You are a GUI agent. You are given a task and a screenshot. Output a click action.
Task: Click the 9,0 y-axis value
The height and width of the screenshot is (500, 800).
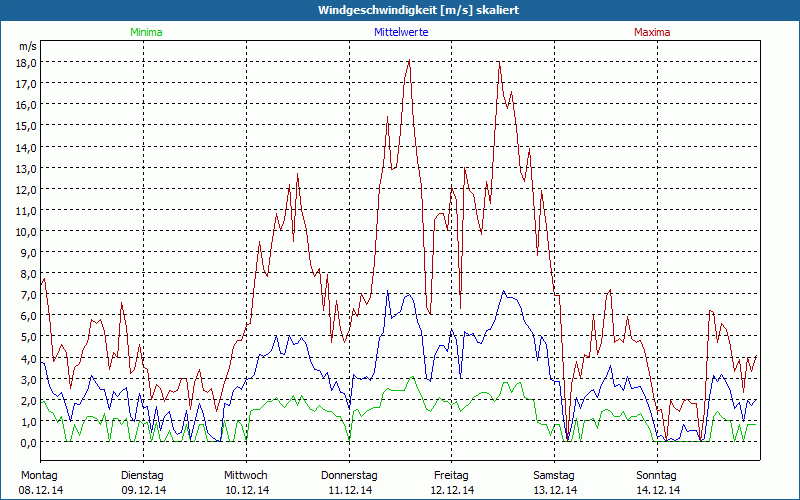30,253
